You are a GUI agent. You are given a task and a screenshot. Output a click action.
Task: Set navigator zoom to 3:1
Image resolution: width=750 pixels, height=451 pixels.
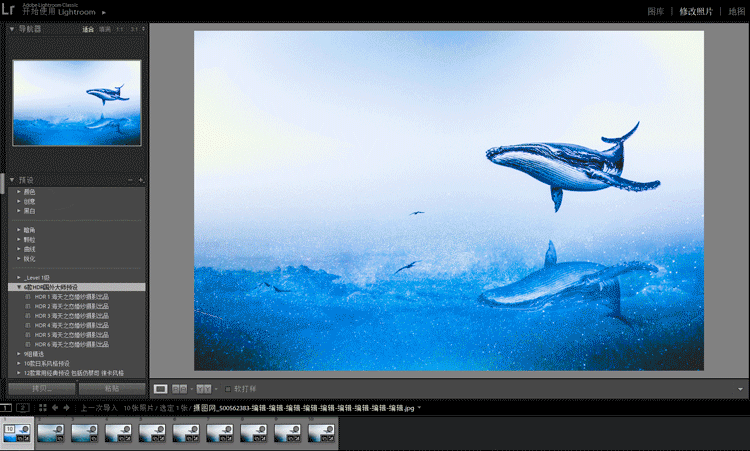(134, 29)
